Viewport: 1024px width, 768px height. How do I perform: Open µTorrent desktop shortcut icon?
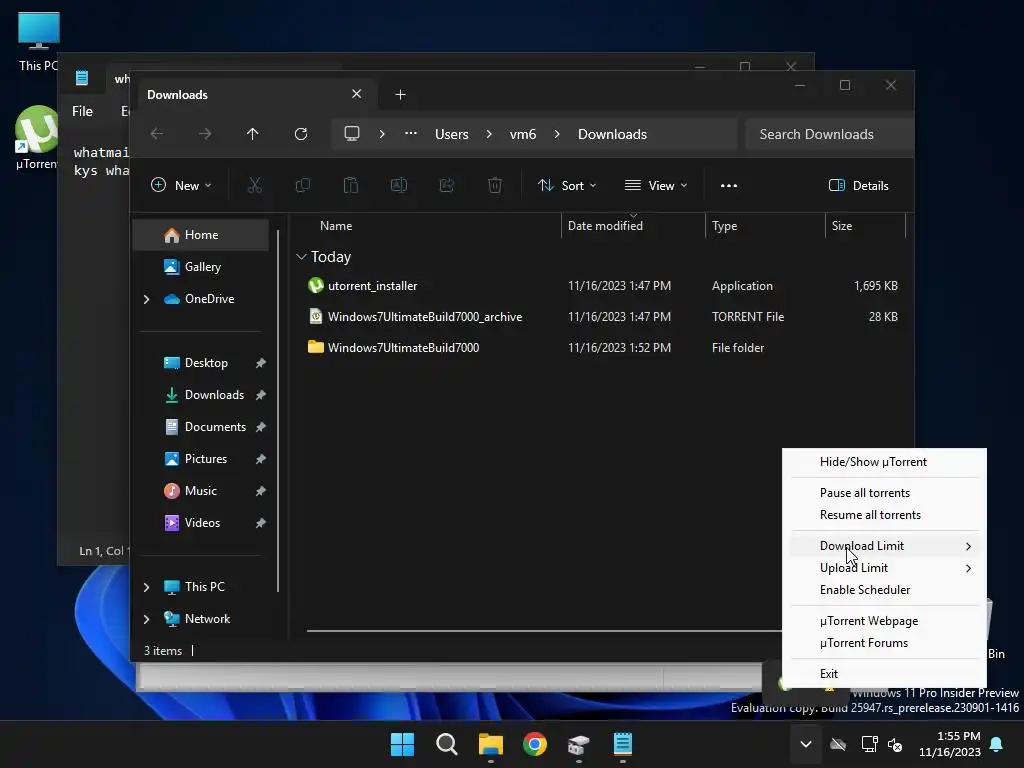click(37, 138)
